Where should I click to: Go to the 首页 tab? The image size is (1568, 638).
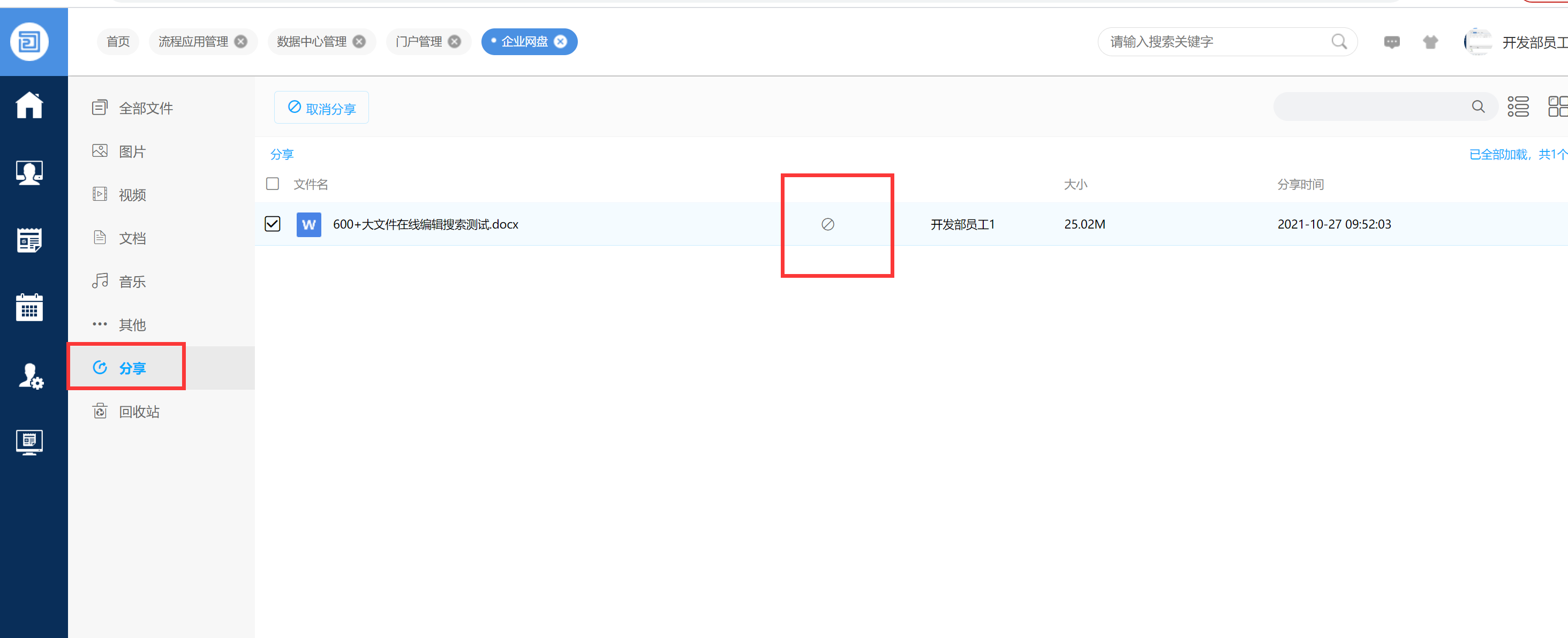coord(118,41)
